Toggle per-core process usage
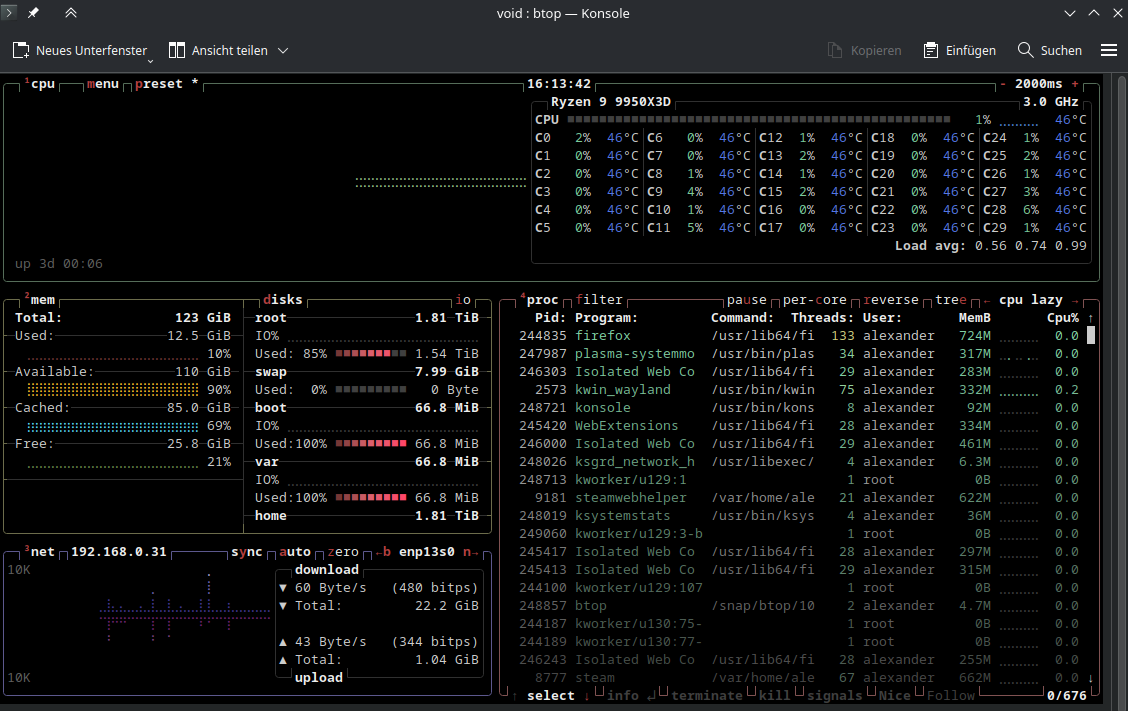1128x711 pixels. pos(814,299)
